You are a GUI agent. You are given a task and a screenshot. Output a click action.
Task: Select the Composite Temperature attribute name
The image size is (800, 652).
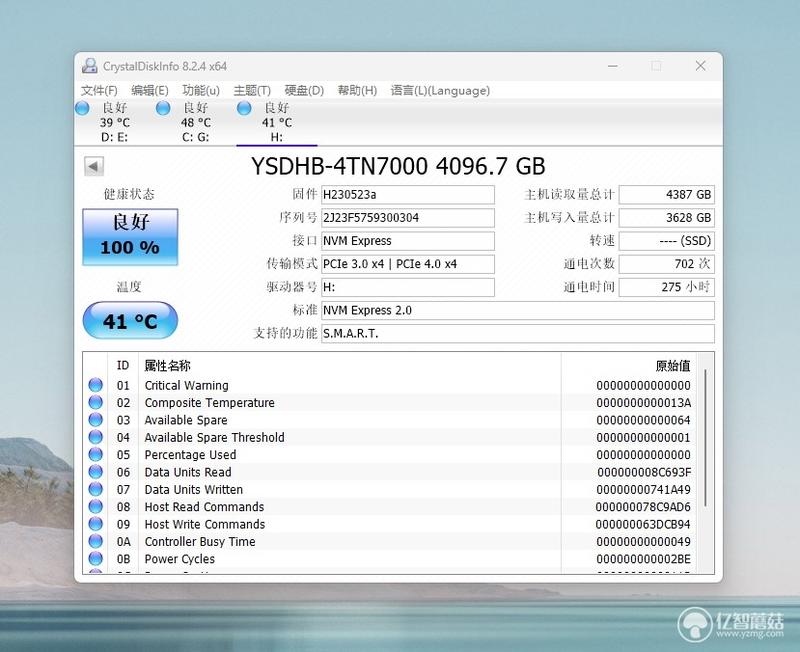[209, 403]
